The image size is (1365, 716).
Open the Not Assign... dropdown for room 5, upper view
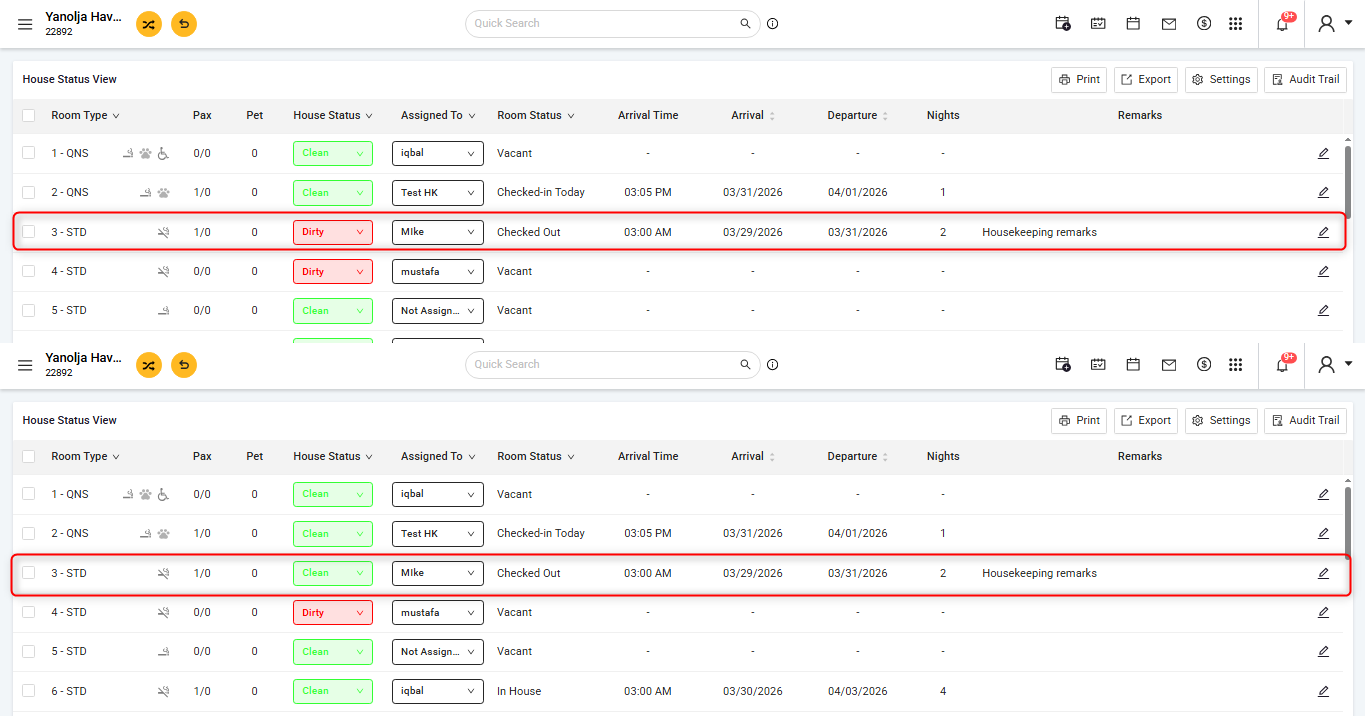(438, 310)
